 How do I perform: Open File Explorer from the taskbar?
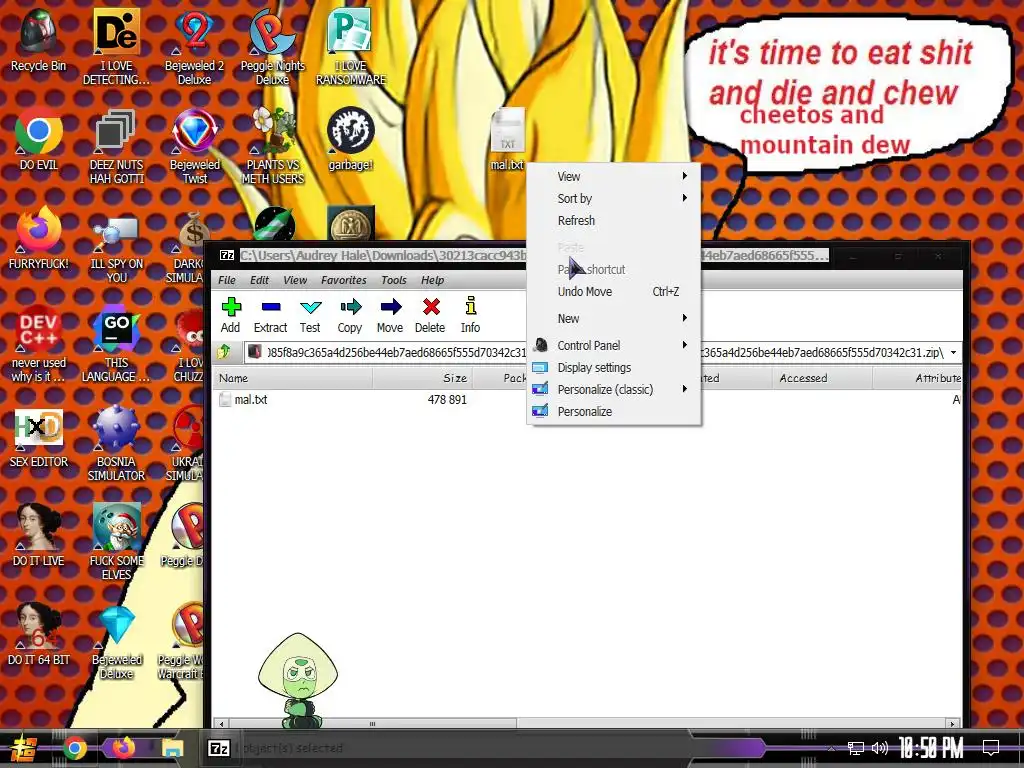[x=172, y=748]
